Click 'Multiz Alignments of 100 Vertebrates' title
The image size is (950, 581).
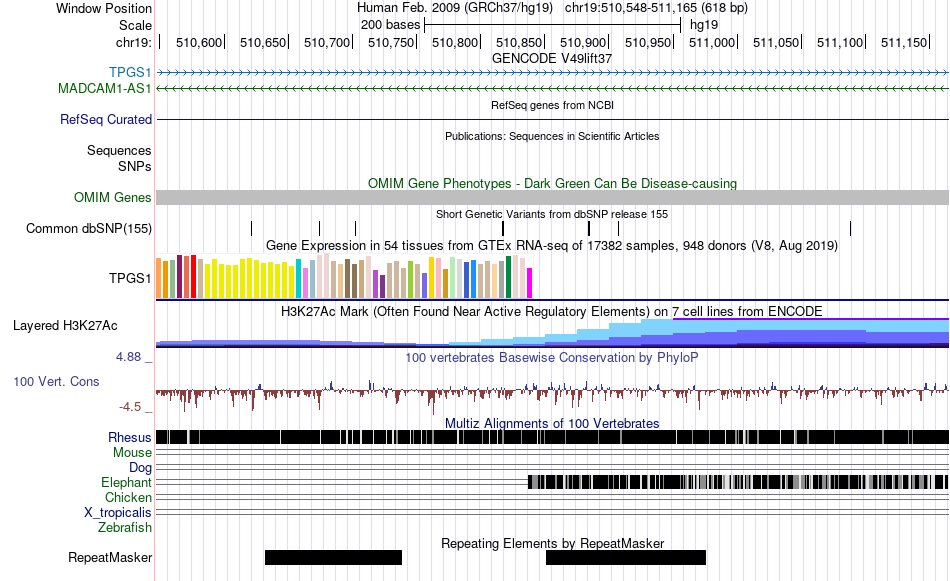[552, 423]
